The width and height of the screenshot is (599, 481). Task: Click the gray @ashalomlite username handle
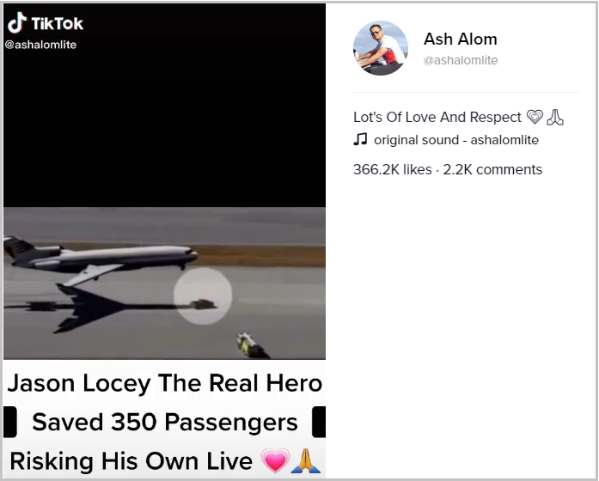click(x=460, y=60)
